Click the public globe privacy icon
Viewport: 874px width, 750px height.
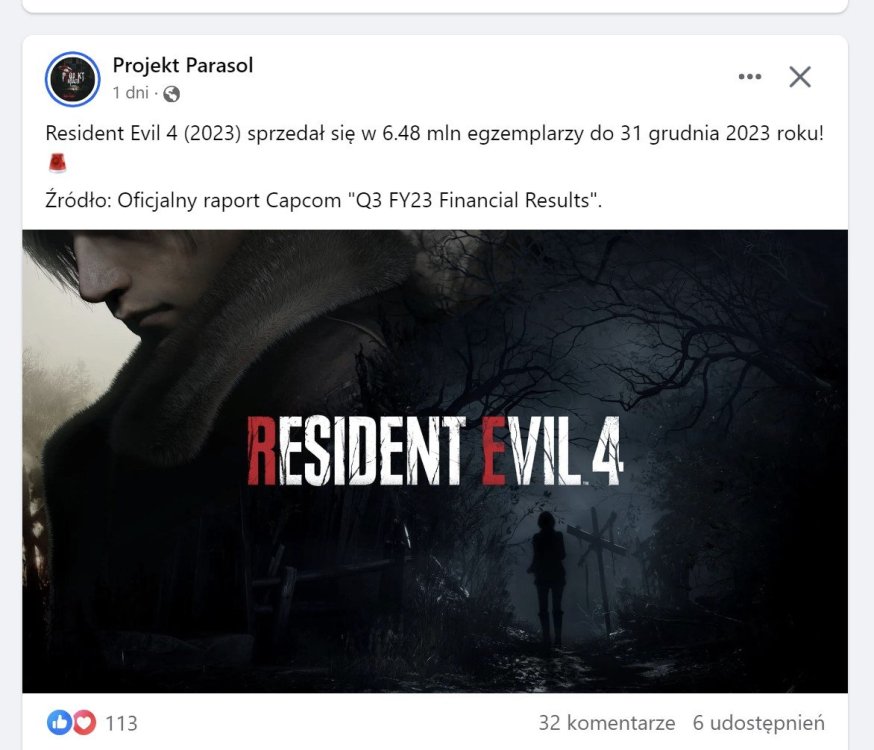171,94
